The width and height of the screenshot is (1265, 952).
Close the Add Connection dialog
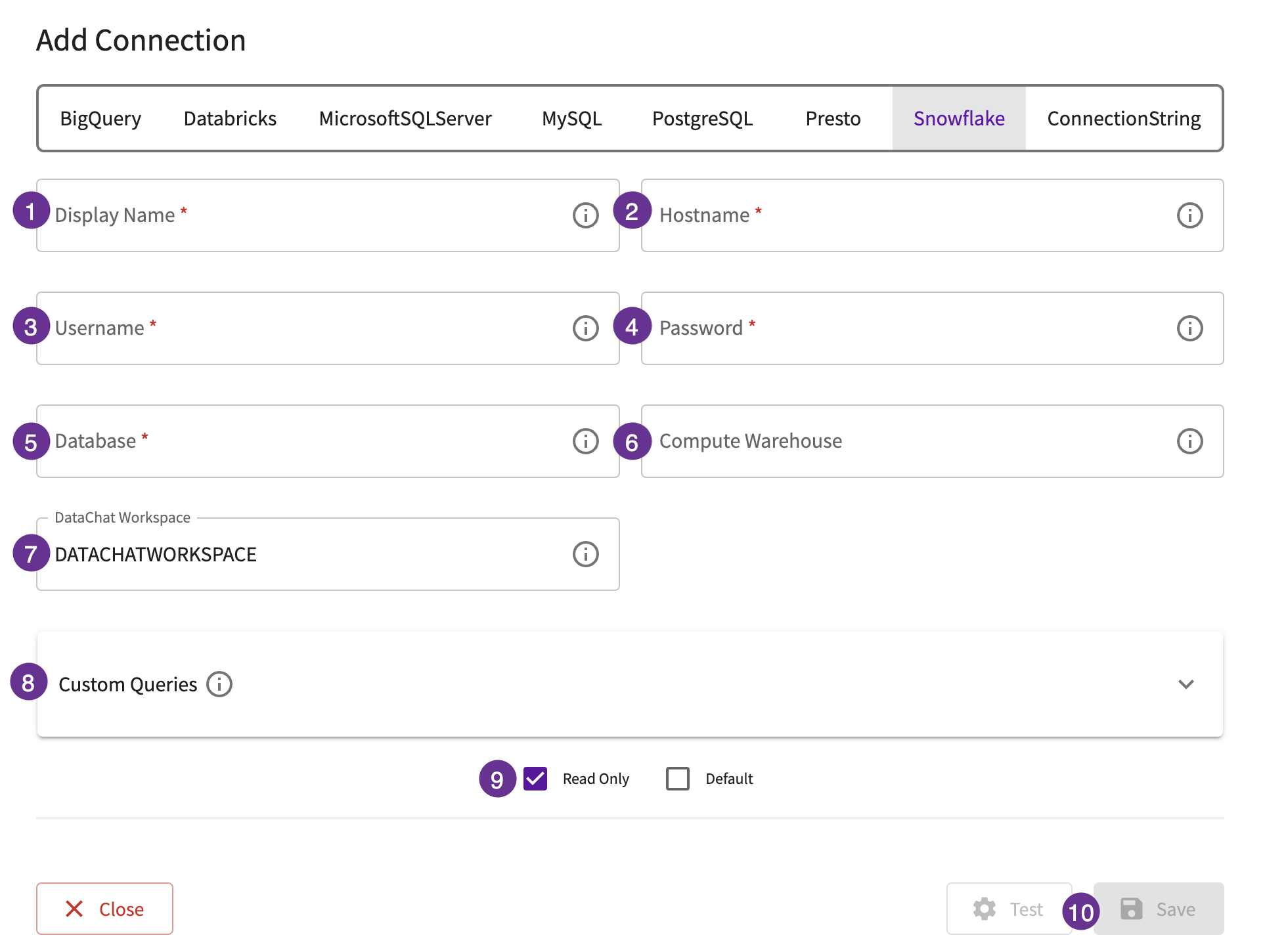[x=104, y=909]
